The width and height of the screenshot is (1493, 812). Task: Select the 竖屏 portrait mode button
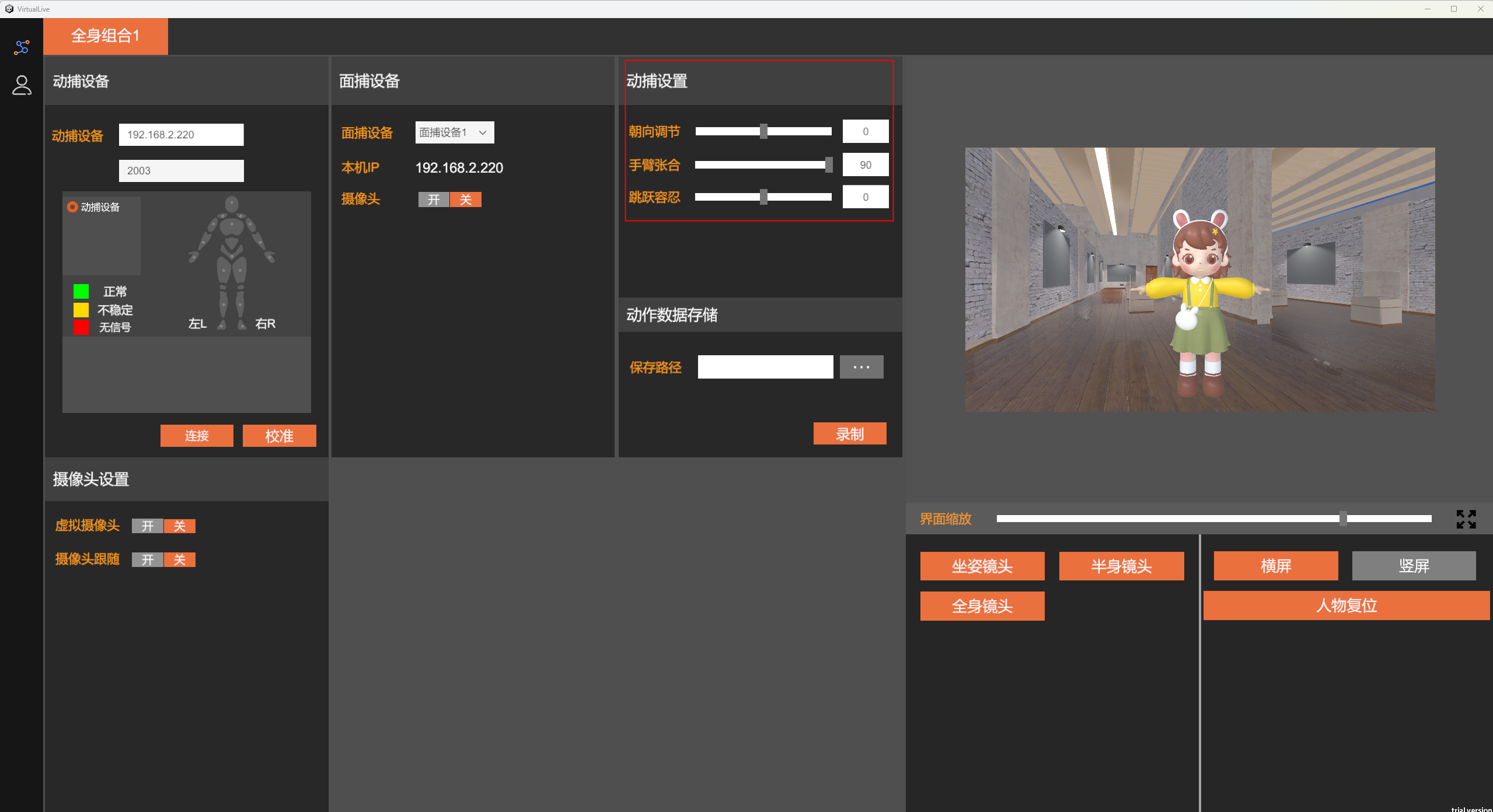point(1413,566)
